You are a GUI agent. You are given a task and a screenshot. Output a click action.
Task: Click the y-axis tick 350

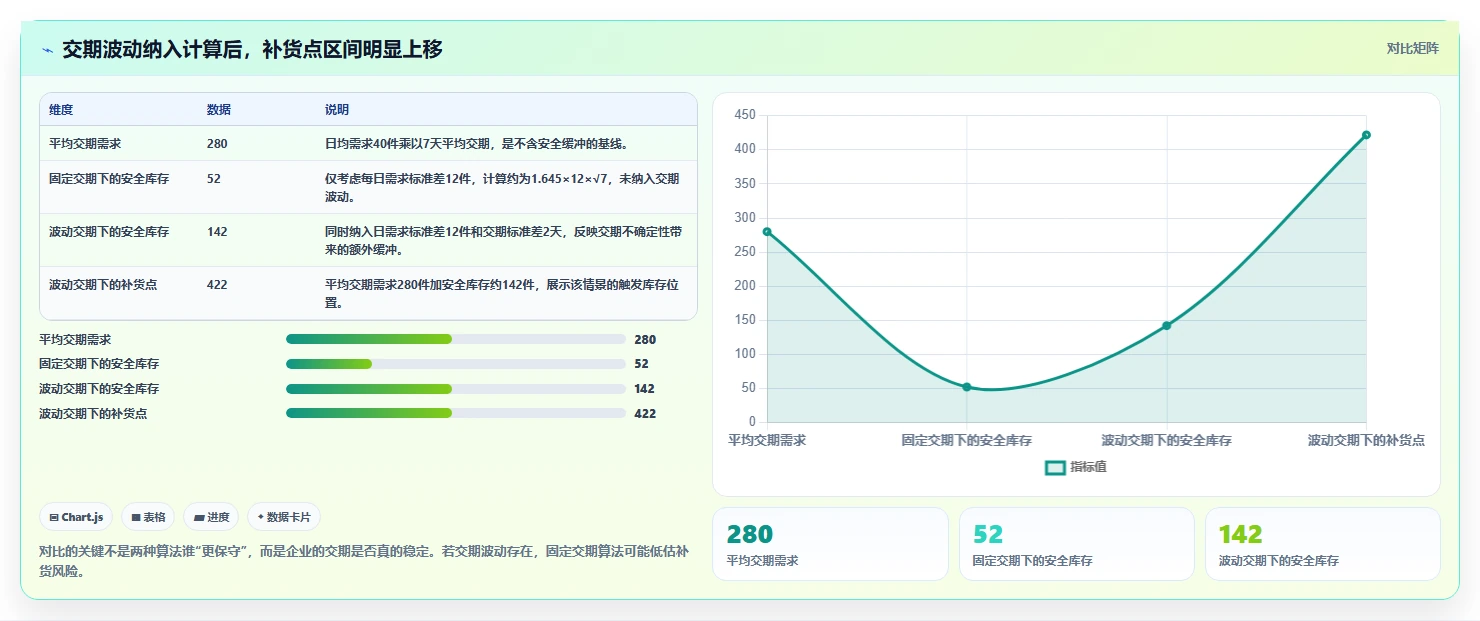744,183
